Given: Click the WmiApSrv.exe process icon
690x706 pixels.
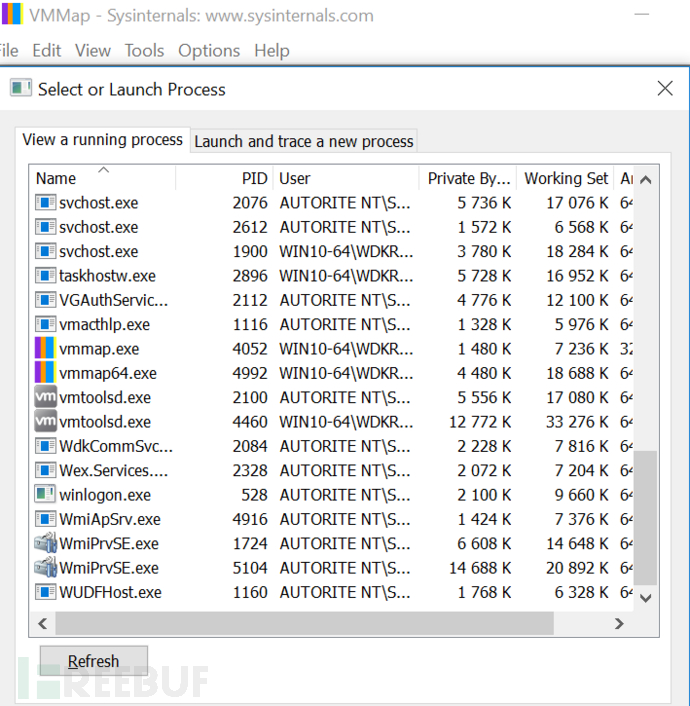Looking at the screenshot, I should point(45,519).
